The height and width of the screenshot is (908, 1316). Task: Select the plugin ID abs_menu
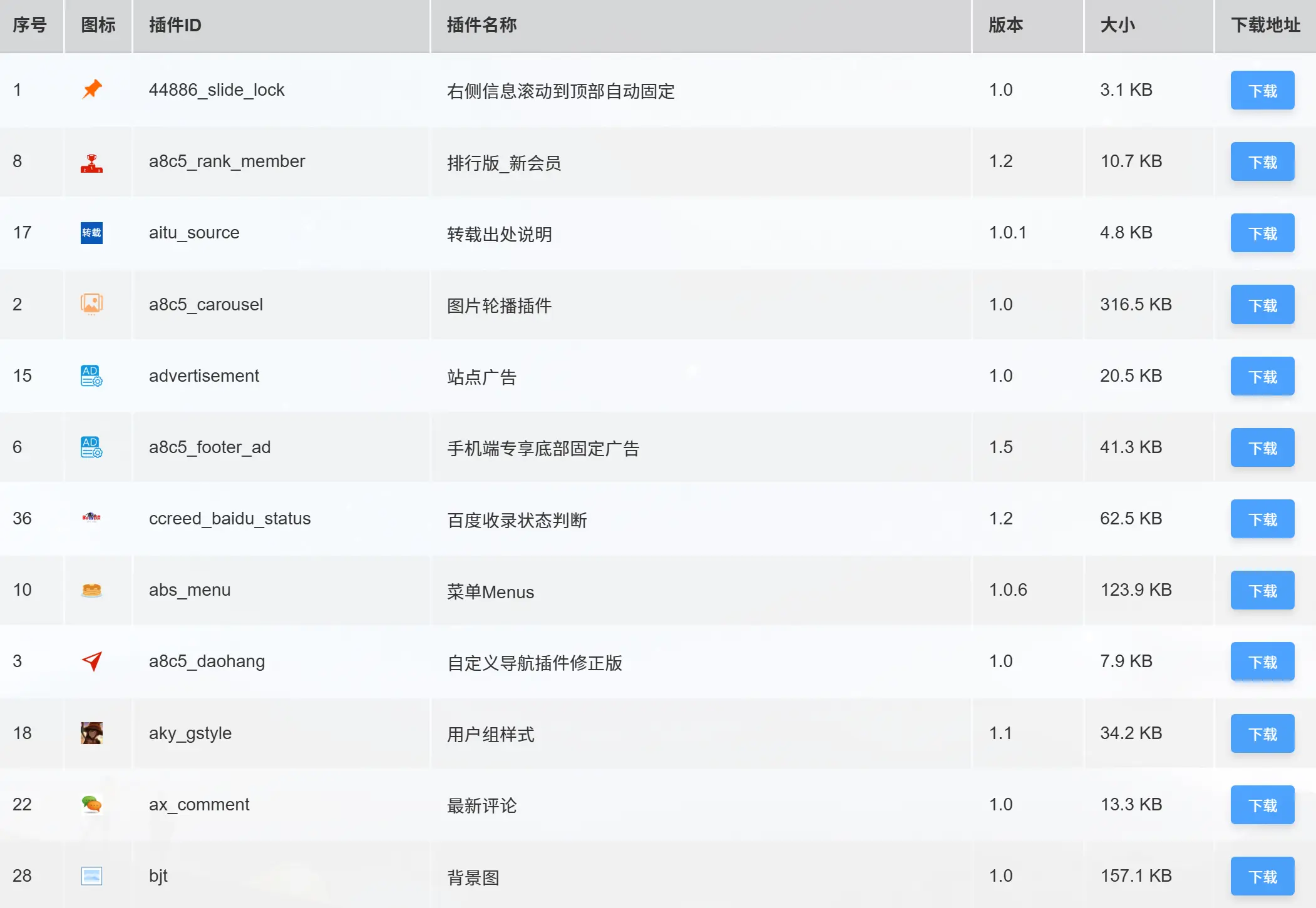coord(190,589)
